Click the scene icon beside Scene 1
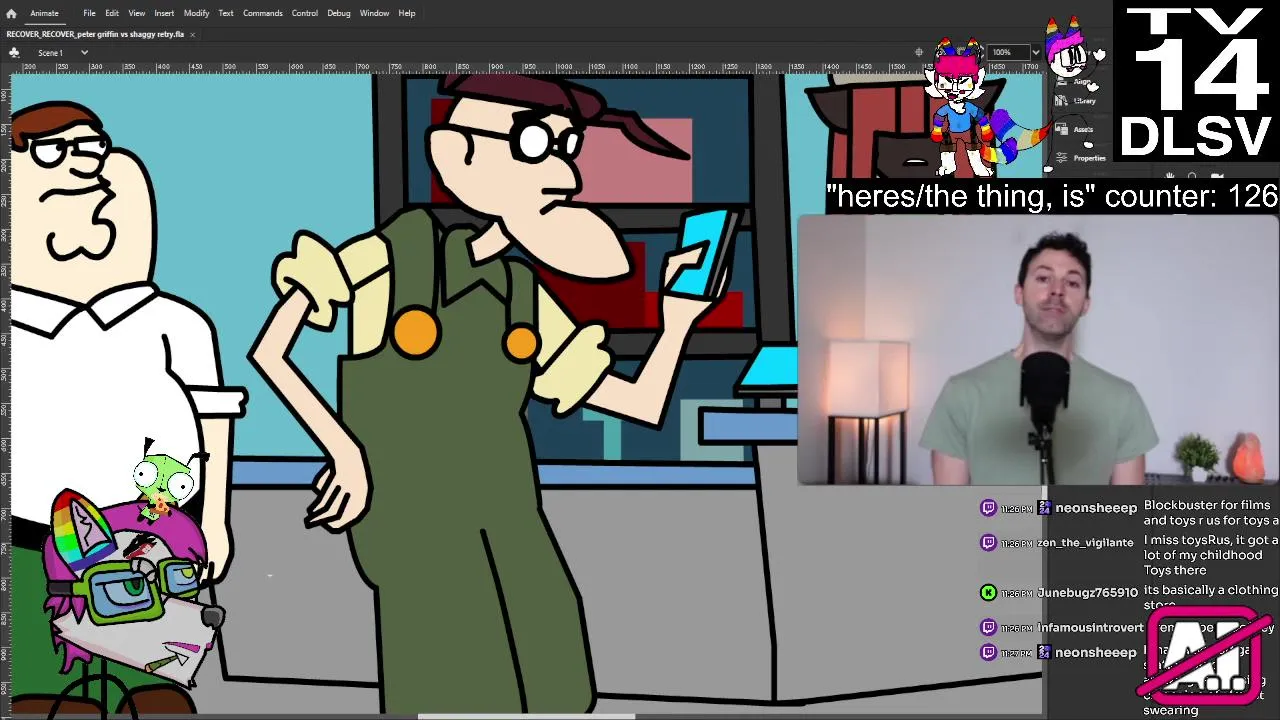The image size is (1280, 720). 14,52
